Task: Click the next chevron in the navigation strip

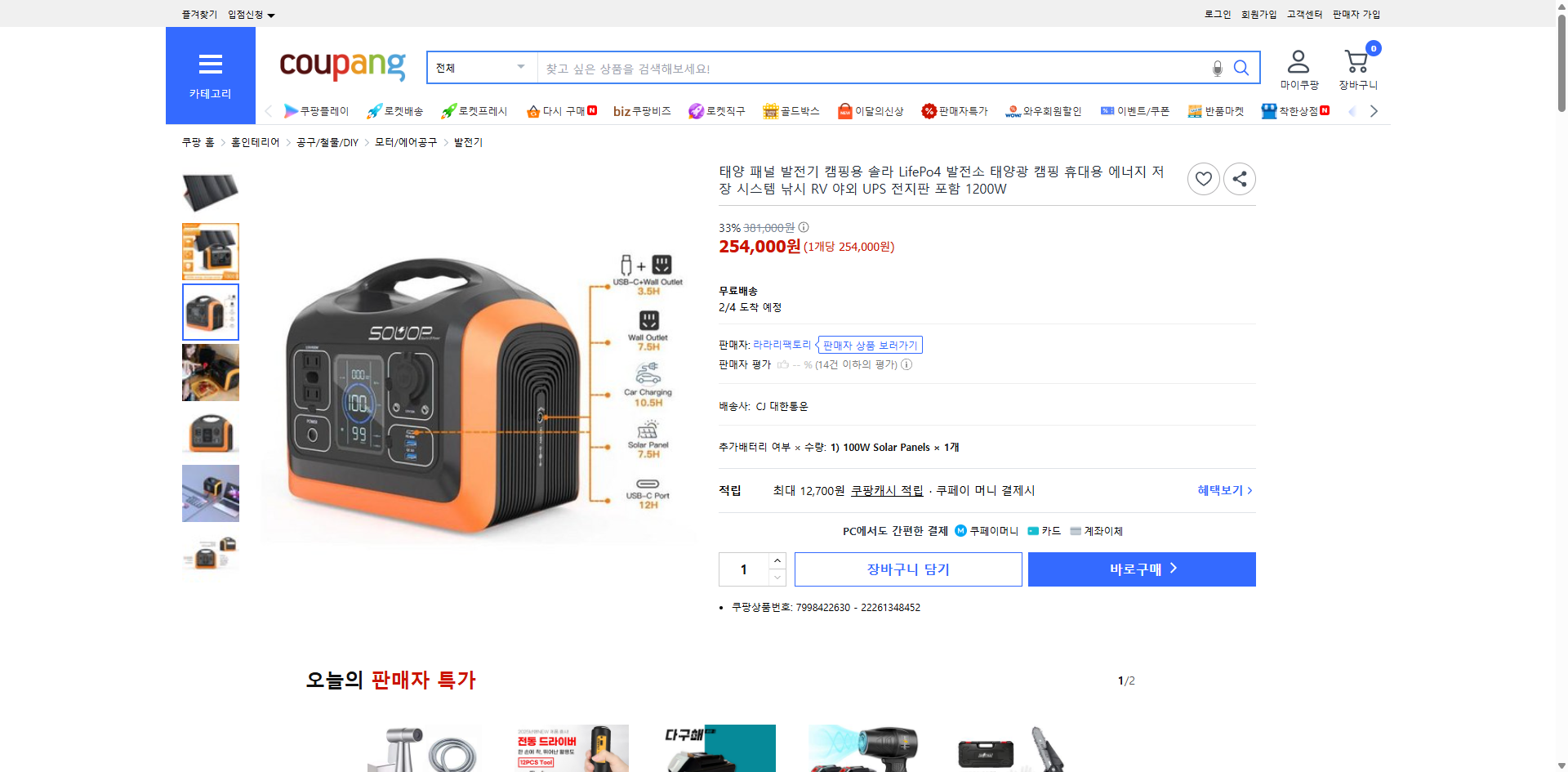Action: (1374, 110)
